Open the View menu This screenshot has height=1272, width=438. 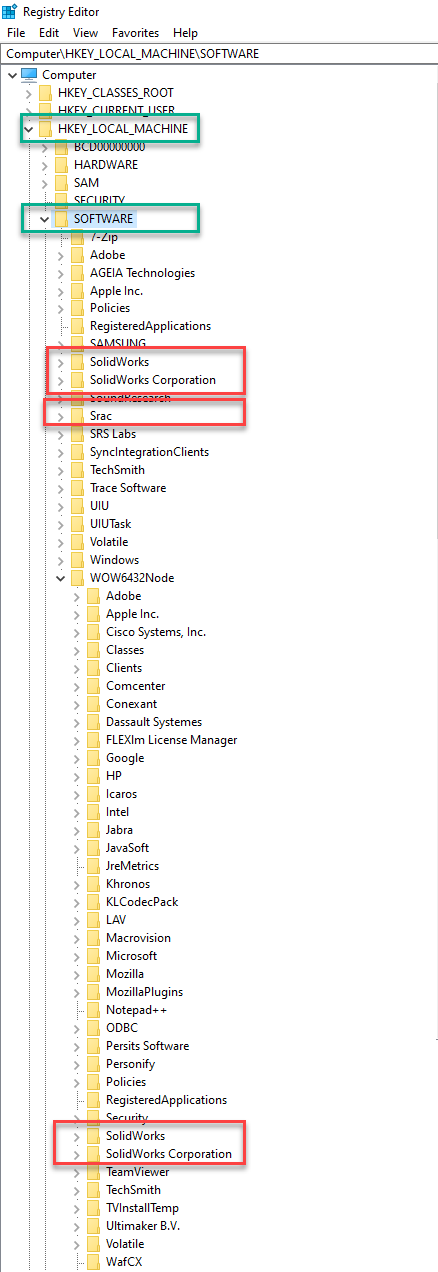click(x=85, y=33)
